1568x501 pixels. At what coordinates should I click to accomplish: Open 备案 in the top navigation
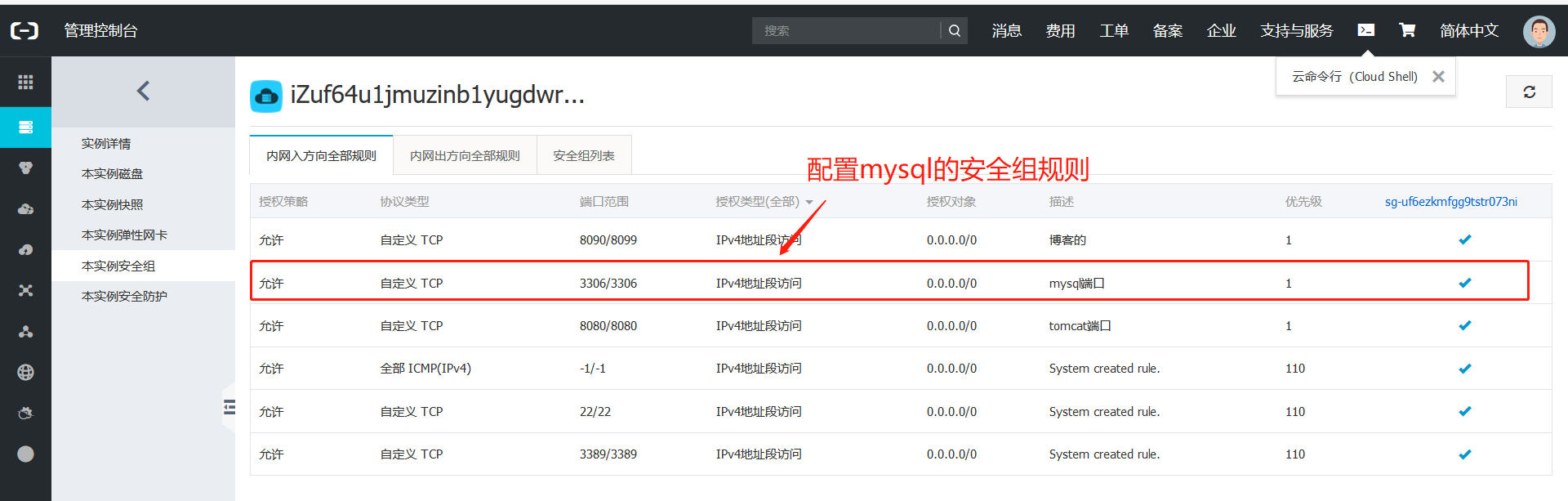pyautogui.click(x=1168, y=30)
